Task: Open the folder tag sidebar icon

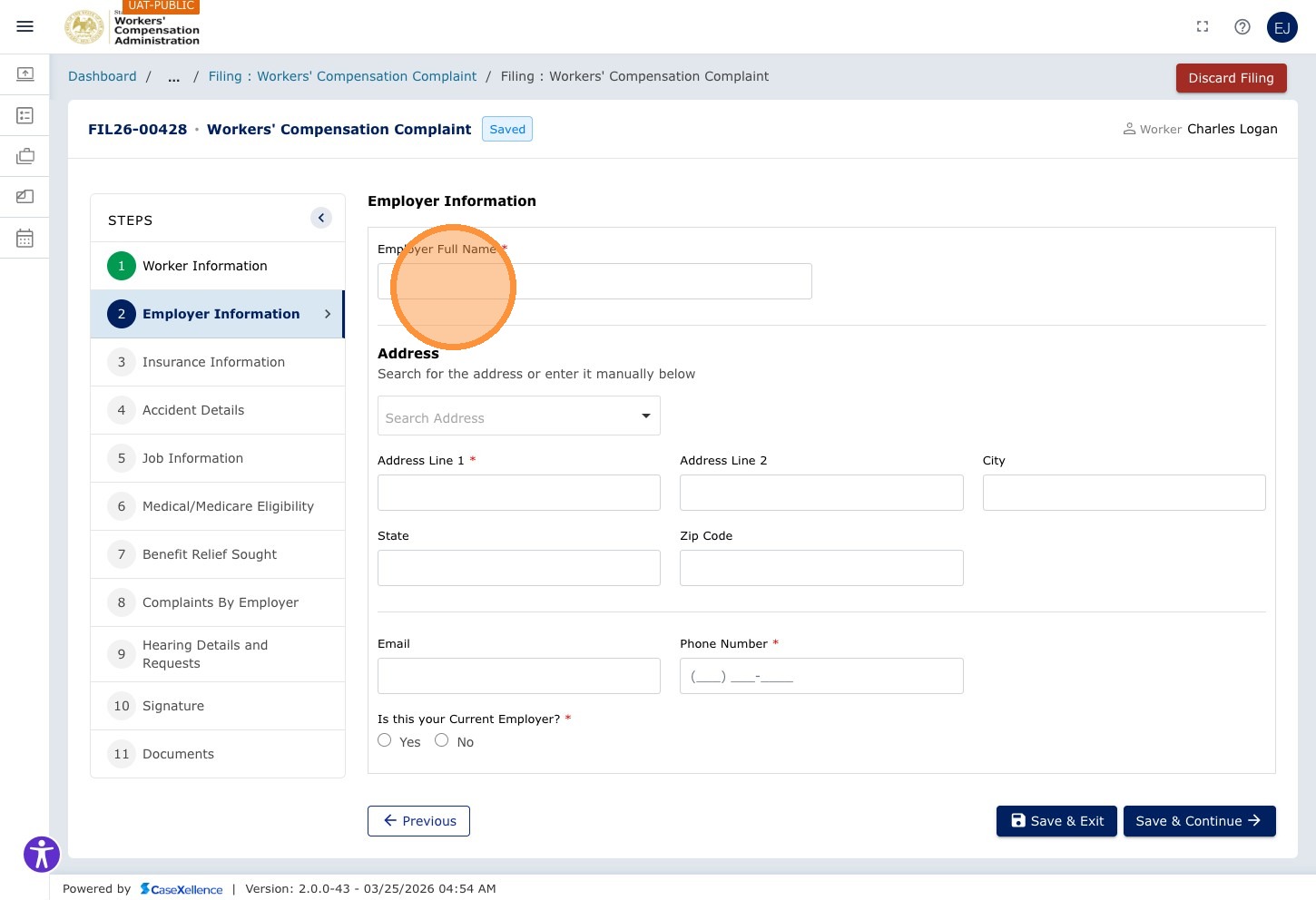Action: [25, 196]
